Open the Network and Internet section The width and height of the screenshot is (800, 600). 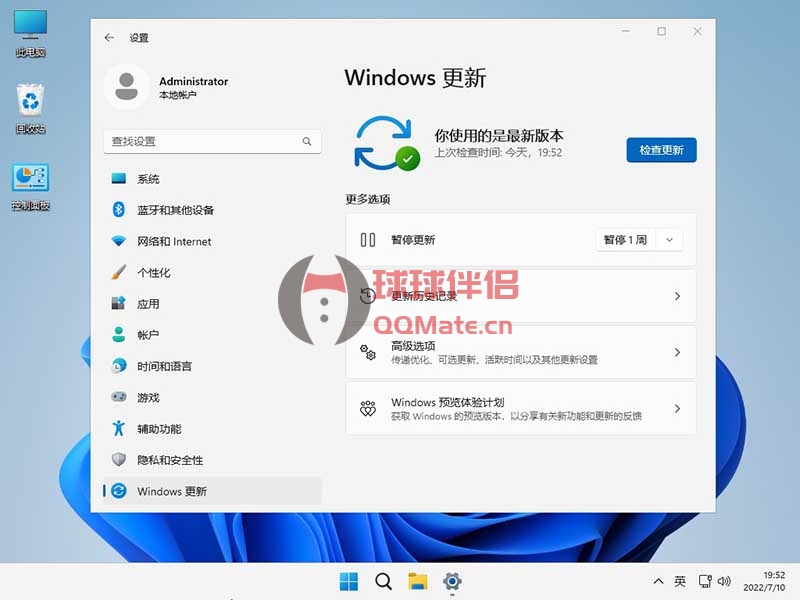[174, 241]
